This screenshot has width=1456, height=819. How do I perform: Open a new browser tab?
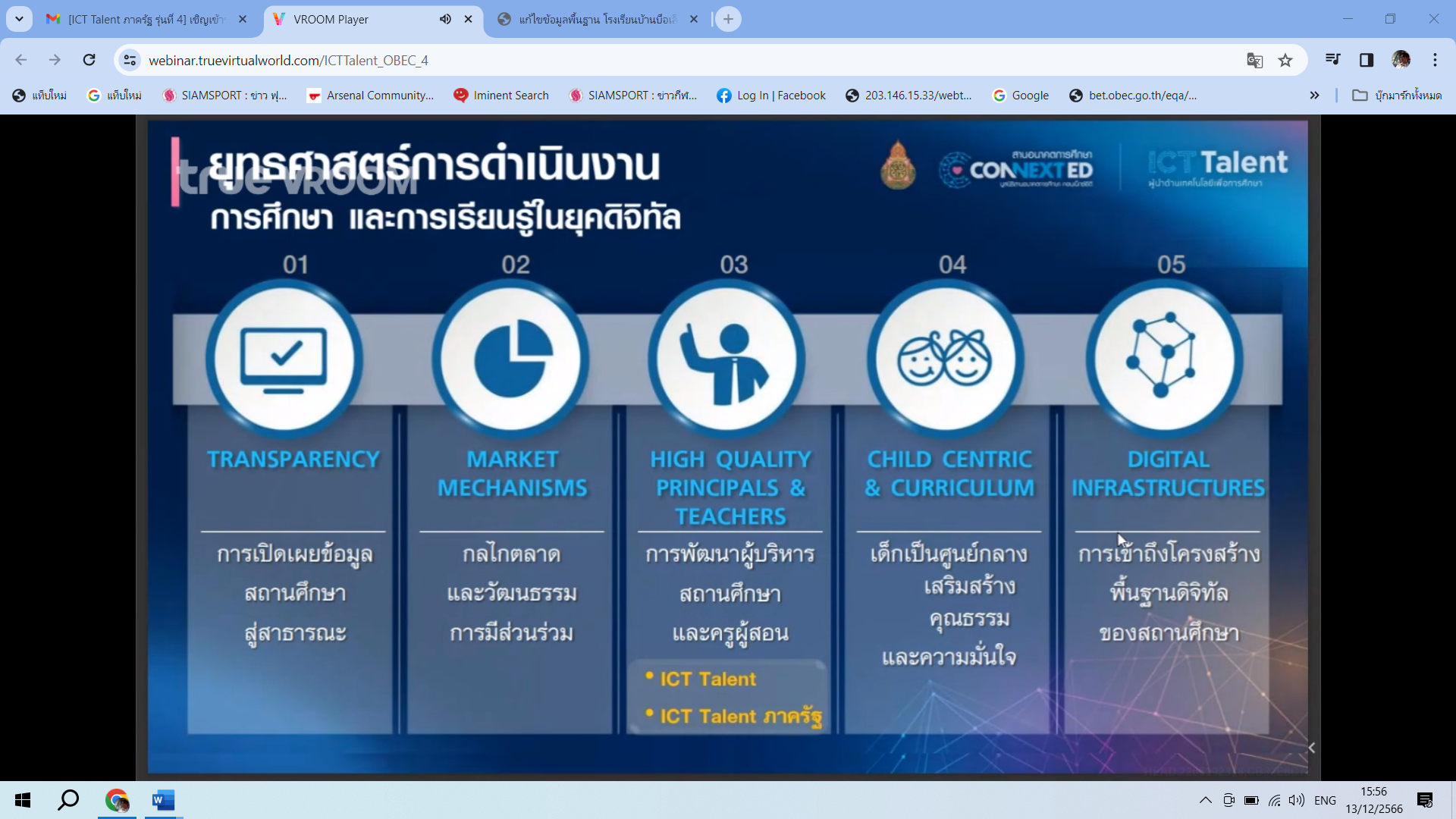click(x=728, y=19)
